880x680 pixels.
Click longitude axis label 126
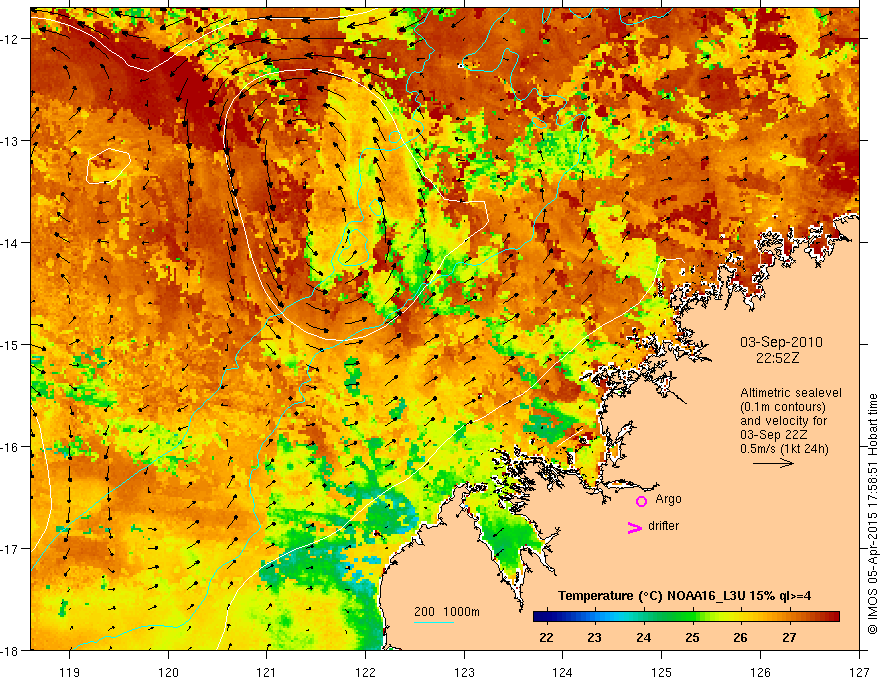tap(760, 672)
